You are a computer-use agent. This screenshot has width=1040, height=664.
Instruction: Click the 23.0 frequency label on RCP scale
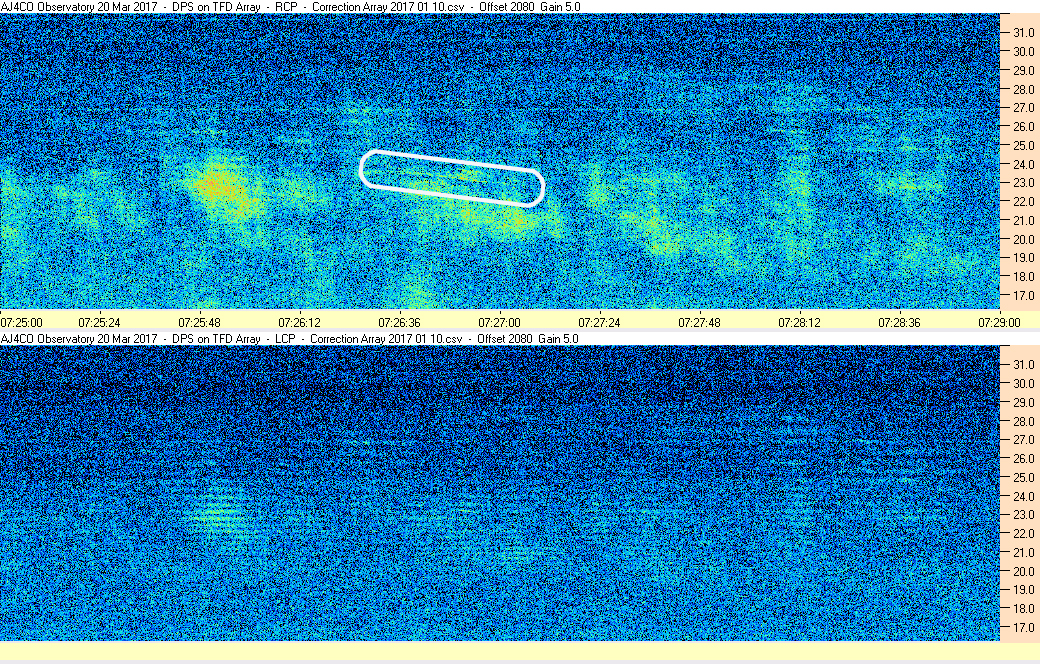click(1023, 182)
